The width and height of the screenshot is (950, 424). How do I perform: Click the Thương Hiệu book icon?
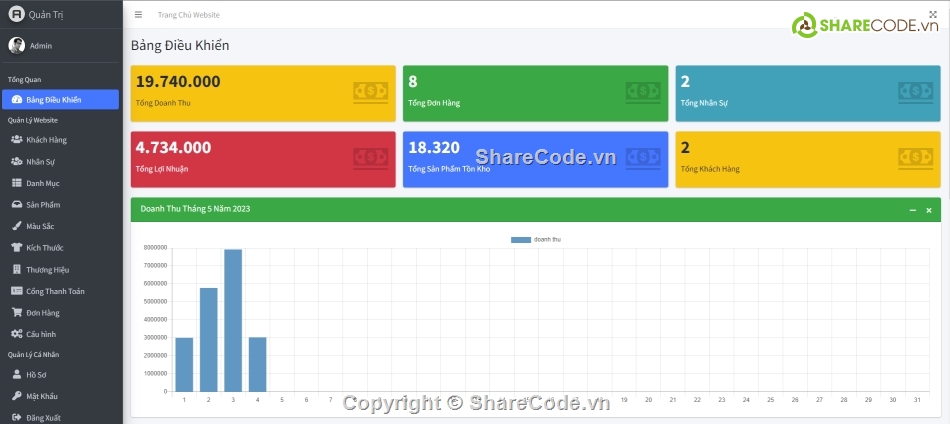click(x=16, y=270)
